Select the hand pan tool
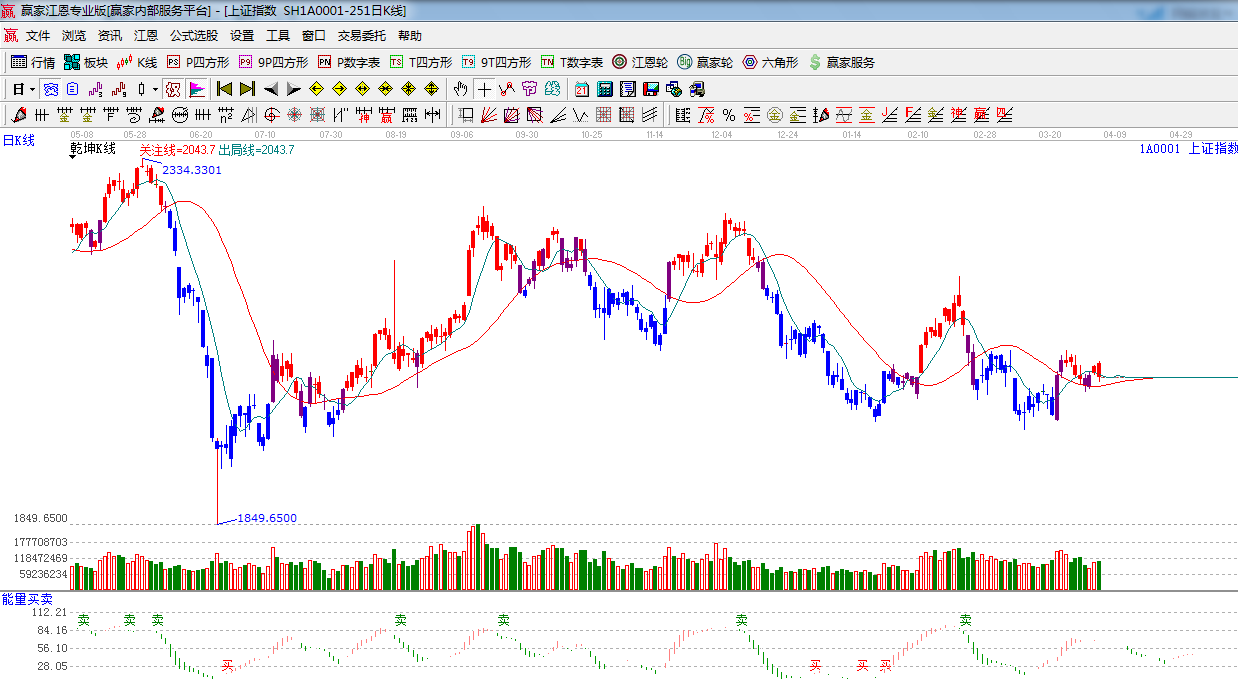This screenshot has height=683, width=1238. 460,89
